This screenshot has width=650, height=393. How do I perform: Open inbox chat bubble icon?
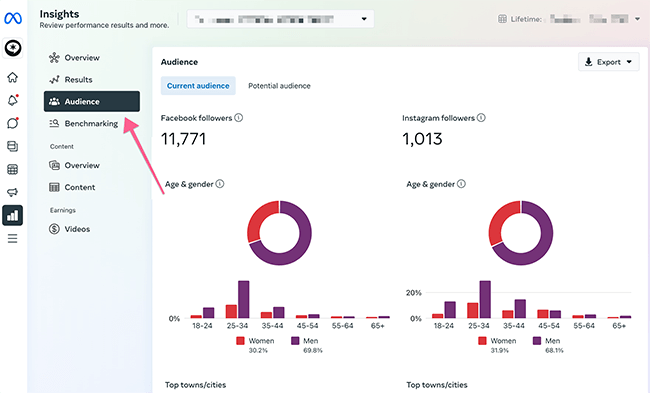(12, 123)
